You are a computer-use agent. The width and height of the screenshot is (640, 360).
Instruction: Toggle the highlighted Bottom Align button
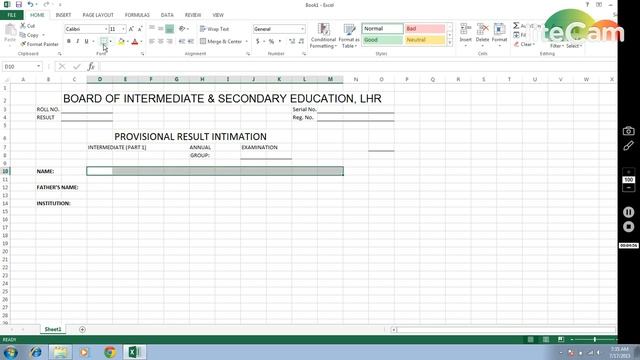pyautogui.click(x=169, y=29)
